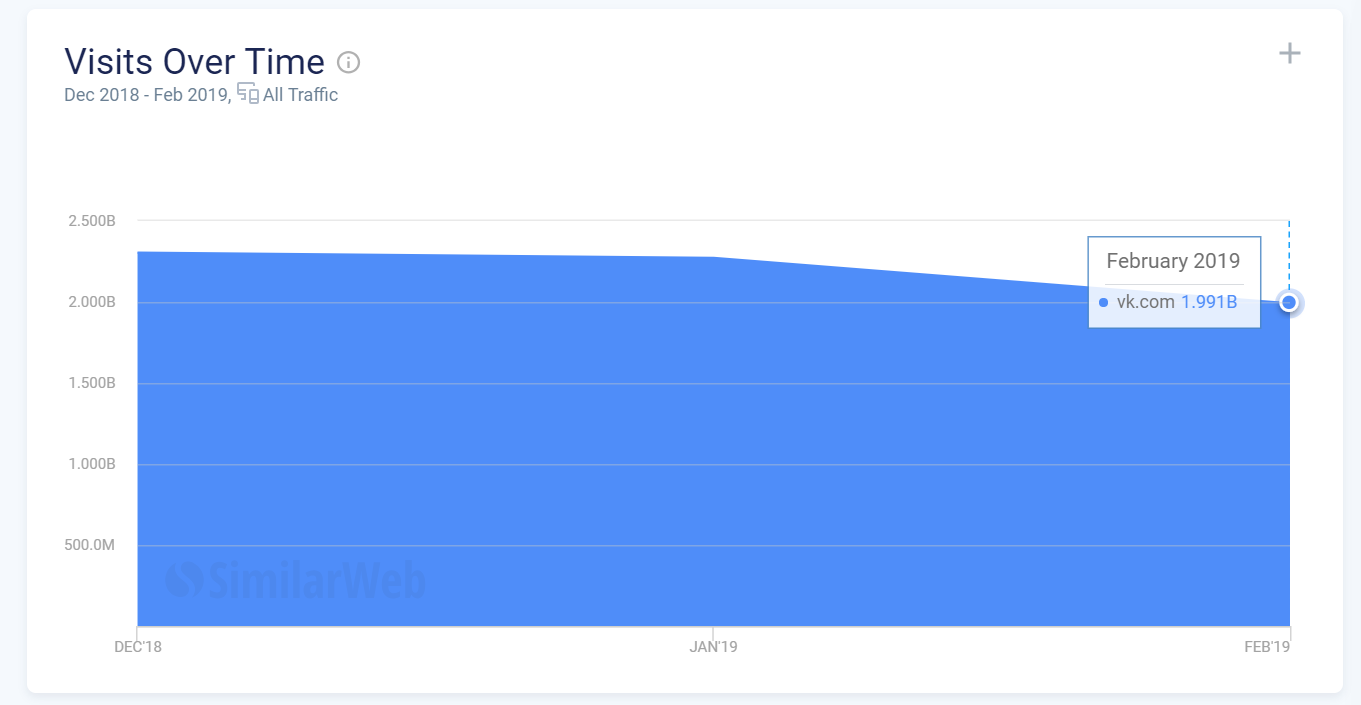The width and height of the screenshot is (1361, 705).
Task: Click the JAN'19 axis label
Action: point(713,647)
